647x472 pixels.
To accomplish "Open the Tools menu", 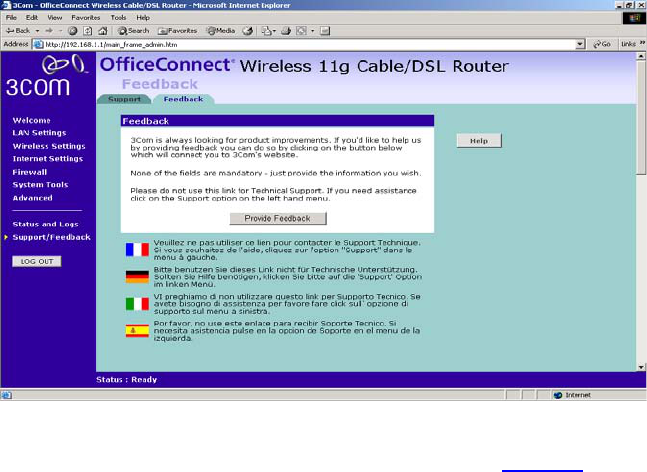I will (118, 18).
